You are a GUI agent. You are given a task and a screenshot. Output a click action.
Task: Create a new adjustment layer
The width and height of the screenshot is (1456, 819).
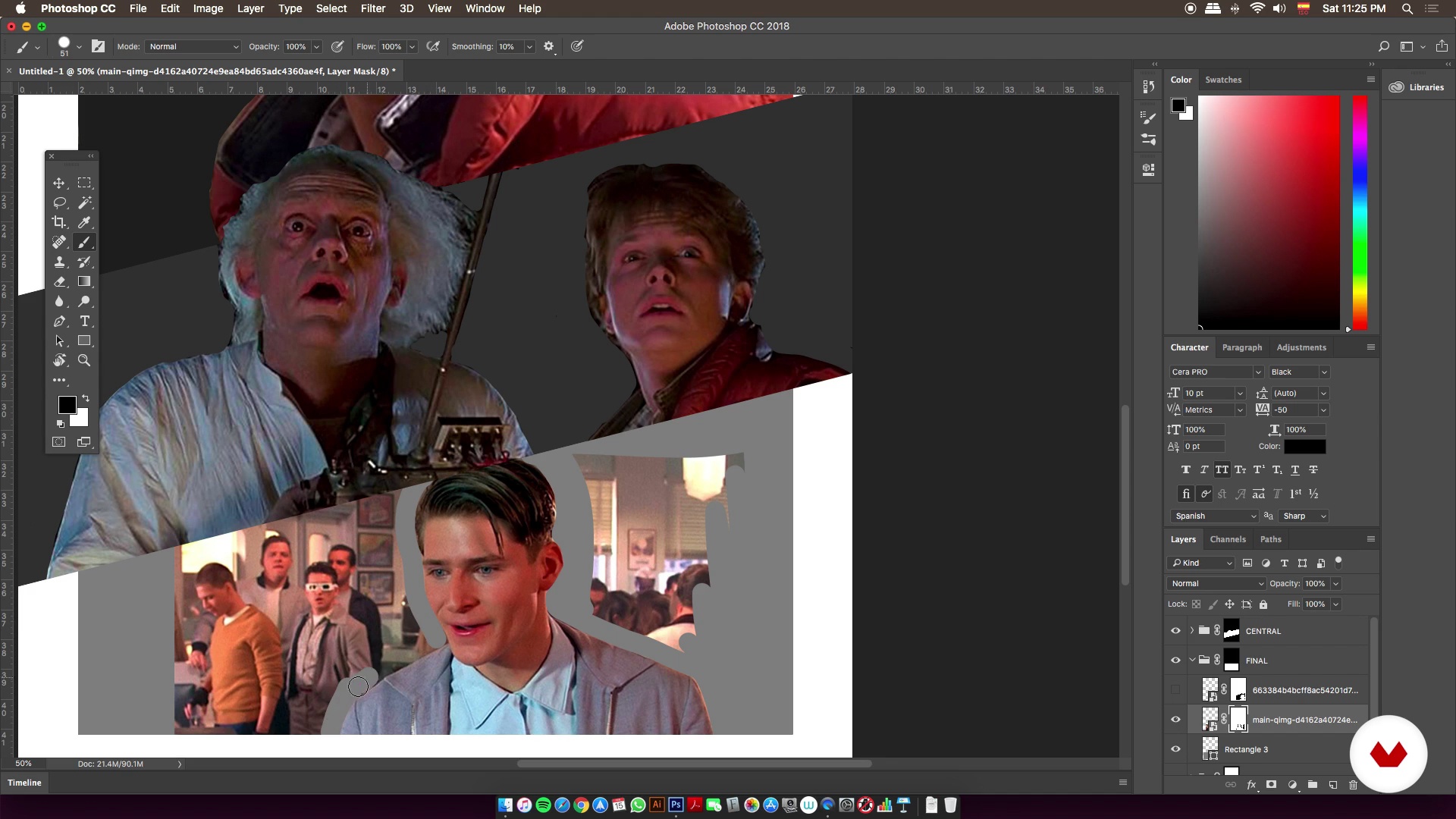point(1292,785)
